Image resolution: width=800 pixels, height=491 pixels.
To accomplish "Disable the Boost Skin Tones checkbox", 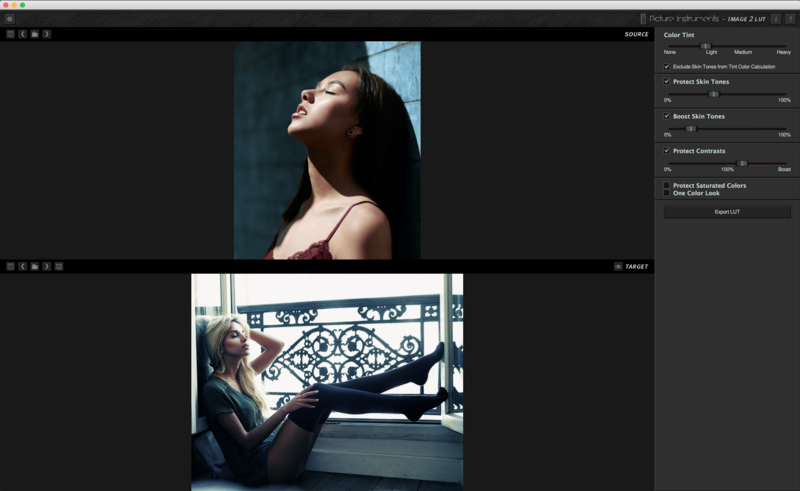I will pos(666,116).
